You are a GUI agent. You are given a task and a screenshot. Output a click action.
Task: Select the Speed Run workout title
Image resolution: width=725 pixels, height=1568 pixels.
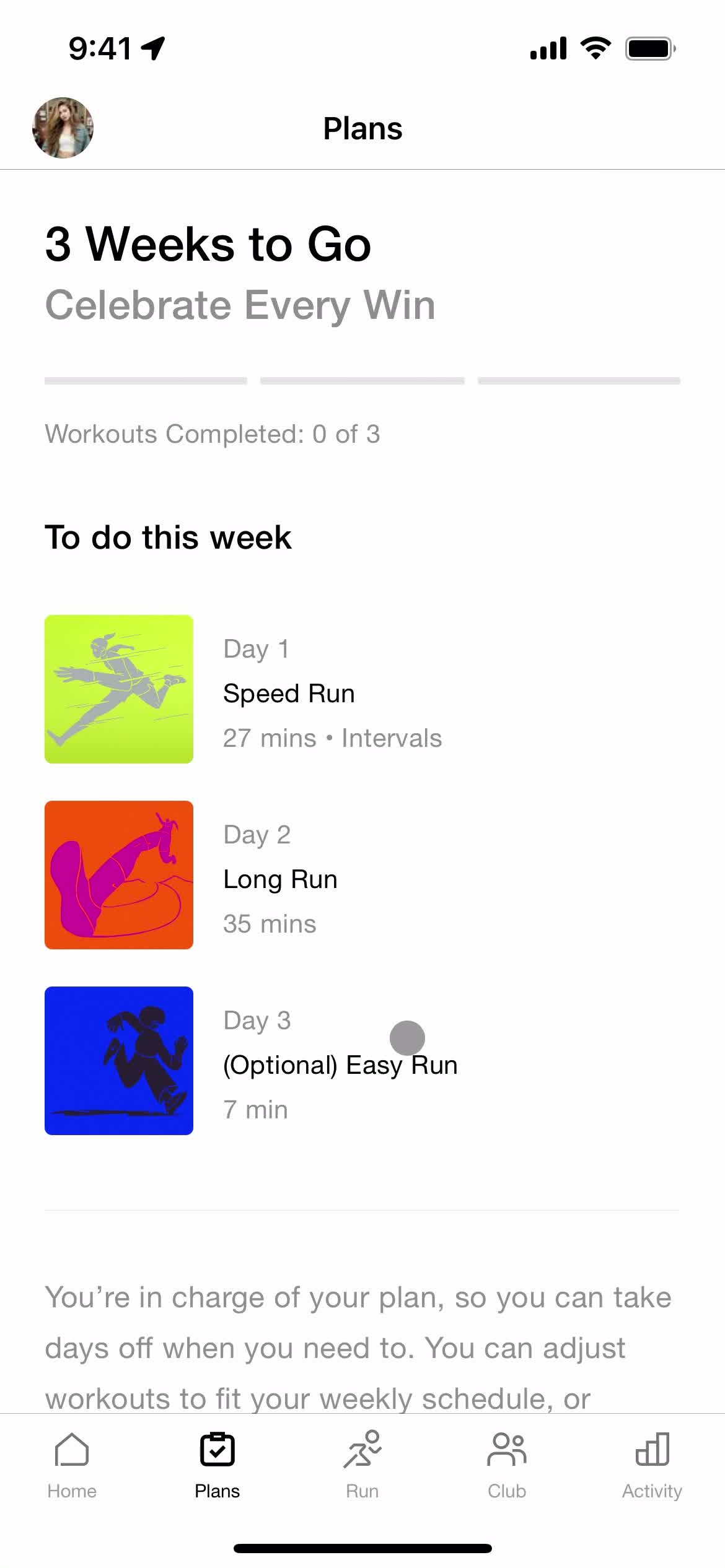tap(289, 694)
